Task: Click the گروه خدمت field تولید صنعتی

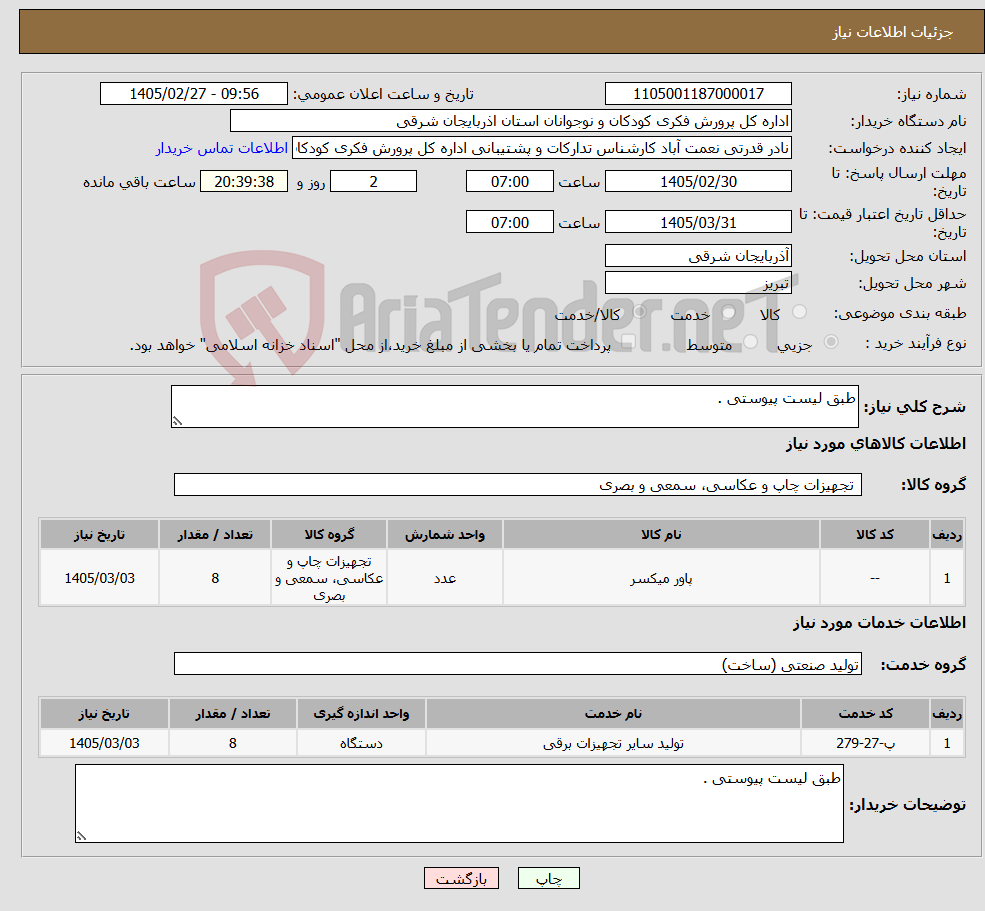Action: [518, 664]
